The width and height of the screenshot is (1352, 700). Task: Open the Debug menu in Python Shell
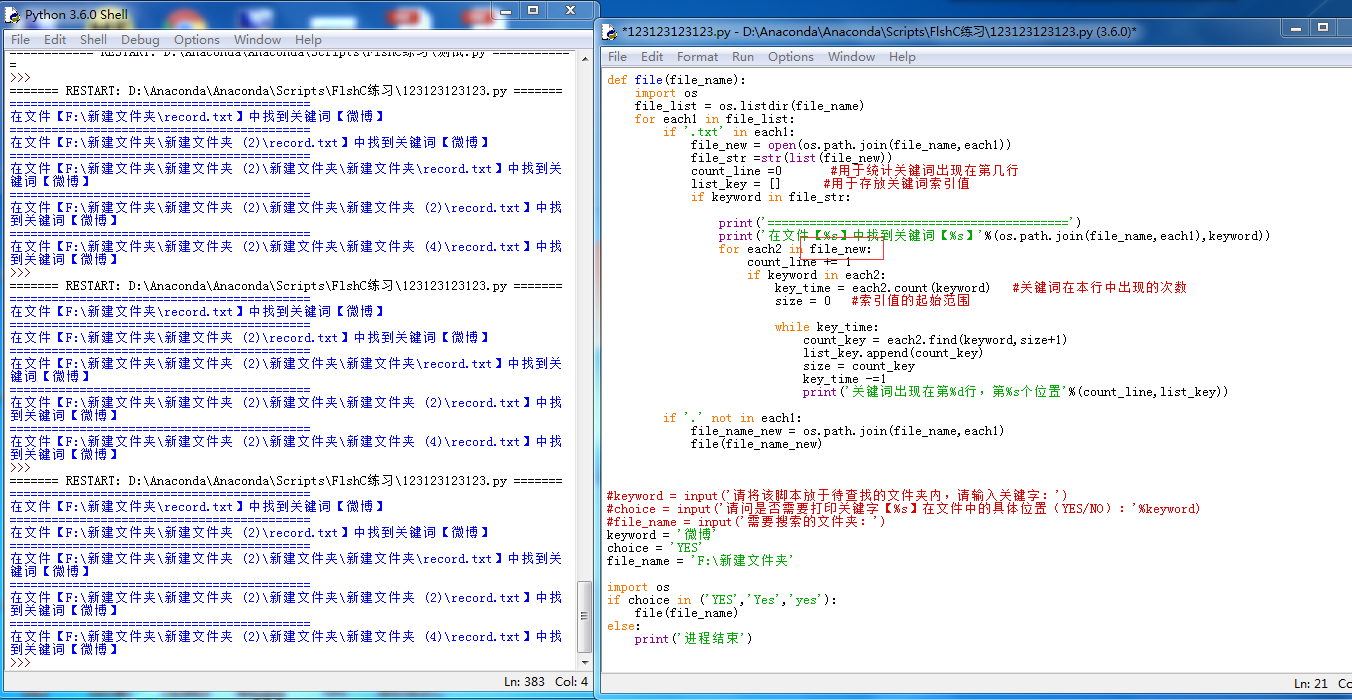tap(140, 40)
